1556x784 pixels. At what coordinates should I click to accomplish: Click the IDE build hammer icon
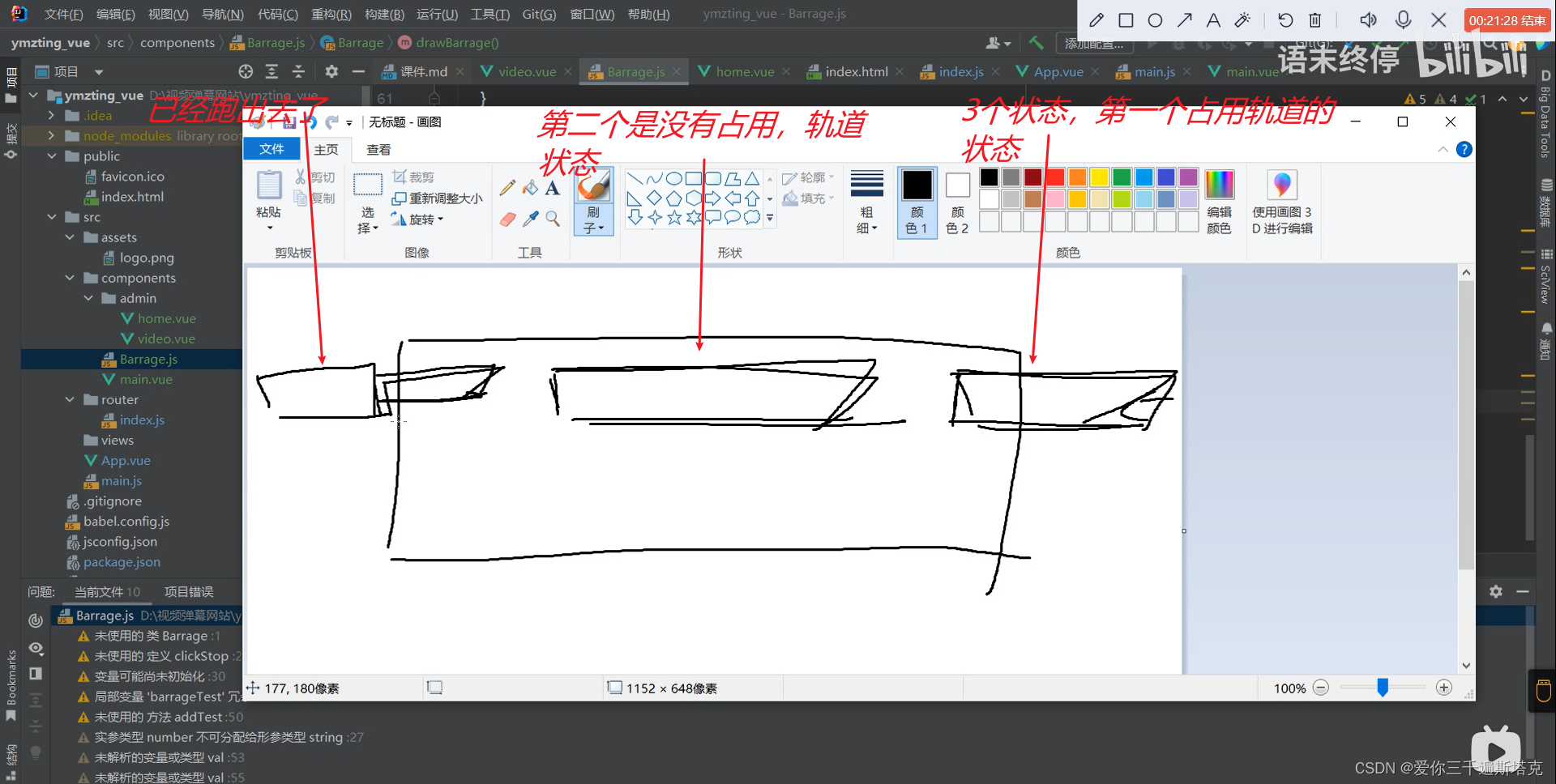click(x=1036, y=43)
